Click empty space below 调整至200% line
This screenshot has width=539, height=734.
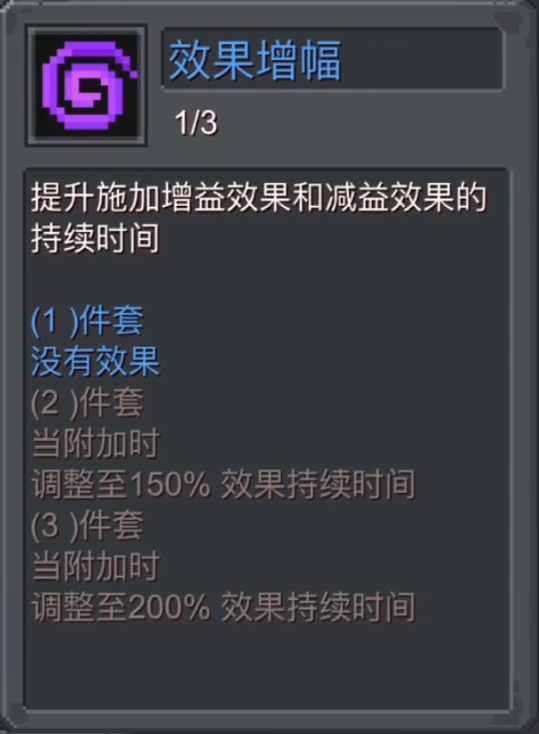tap(267, 665)
